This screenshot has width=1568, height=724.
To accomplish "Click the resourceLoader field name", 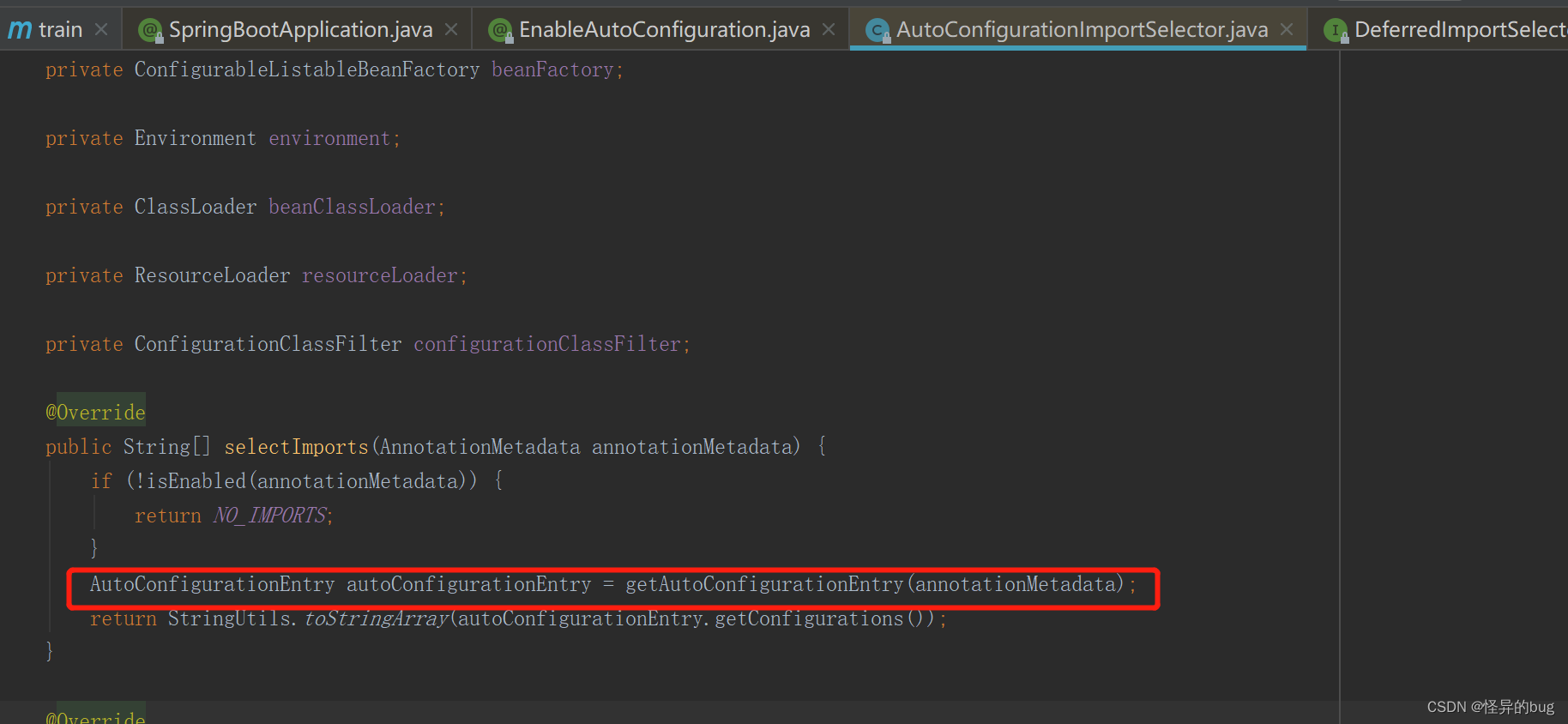I will click(380, 275).
